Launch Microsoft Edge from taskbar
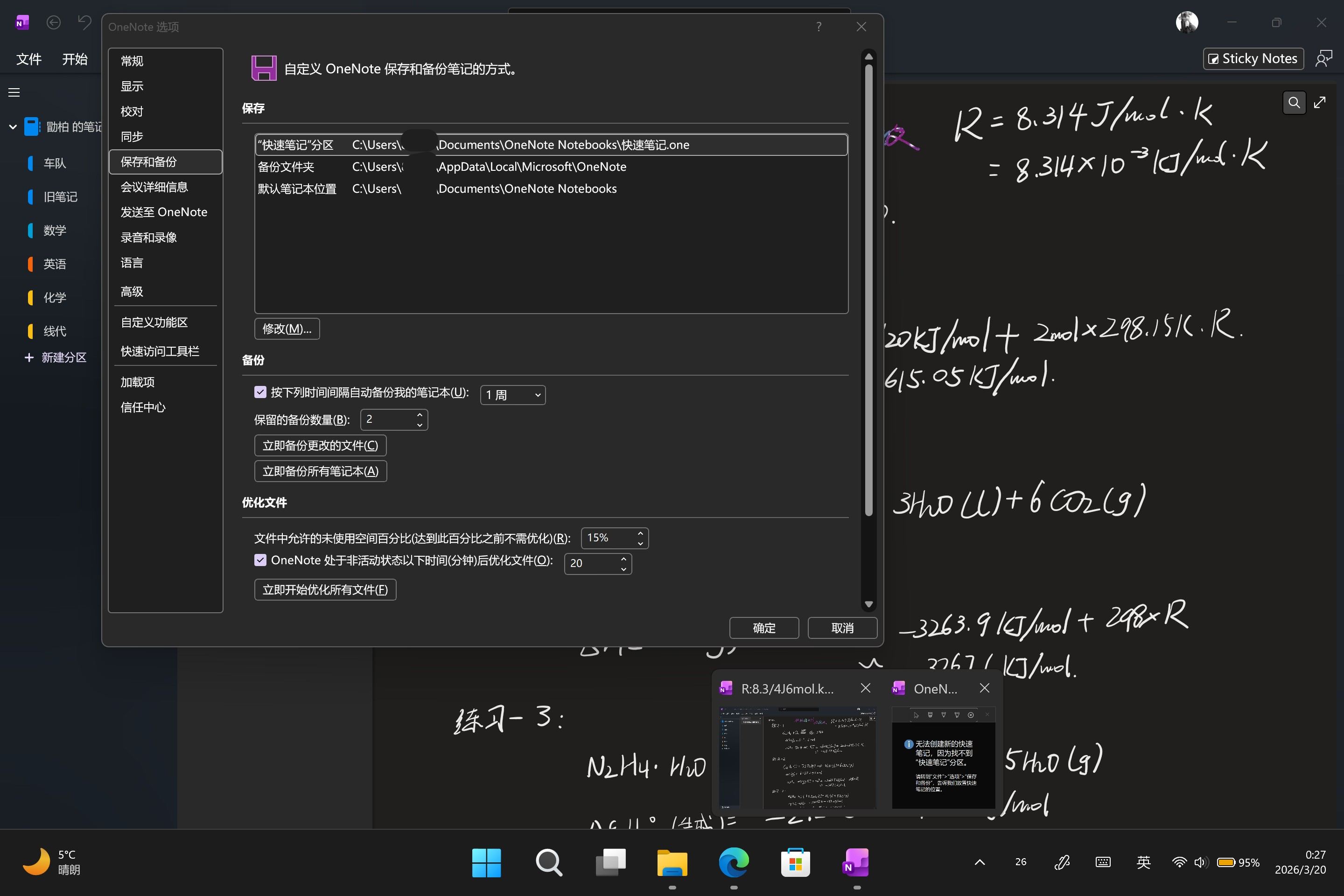The height and width of the screenshot is (896, 1344). click(x=734, y=862)
